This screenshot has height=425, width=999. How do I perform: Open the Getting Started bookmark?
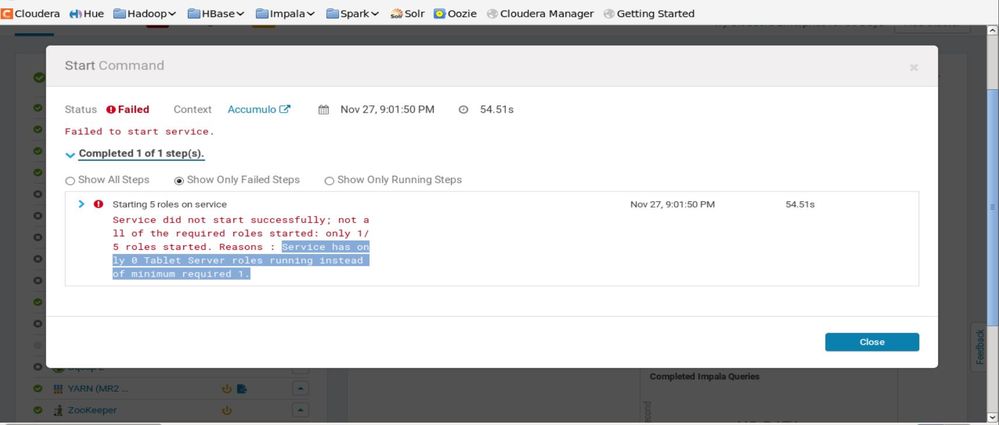649,13
